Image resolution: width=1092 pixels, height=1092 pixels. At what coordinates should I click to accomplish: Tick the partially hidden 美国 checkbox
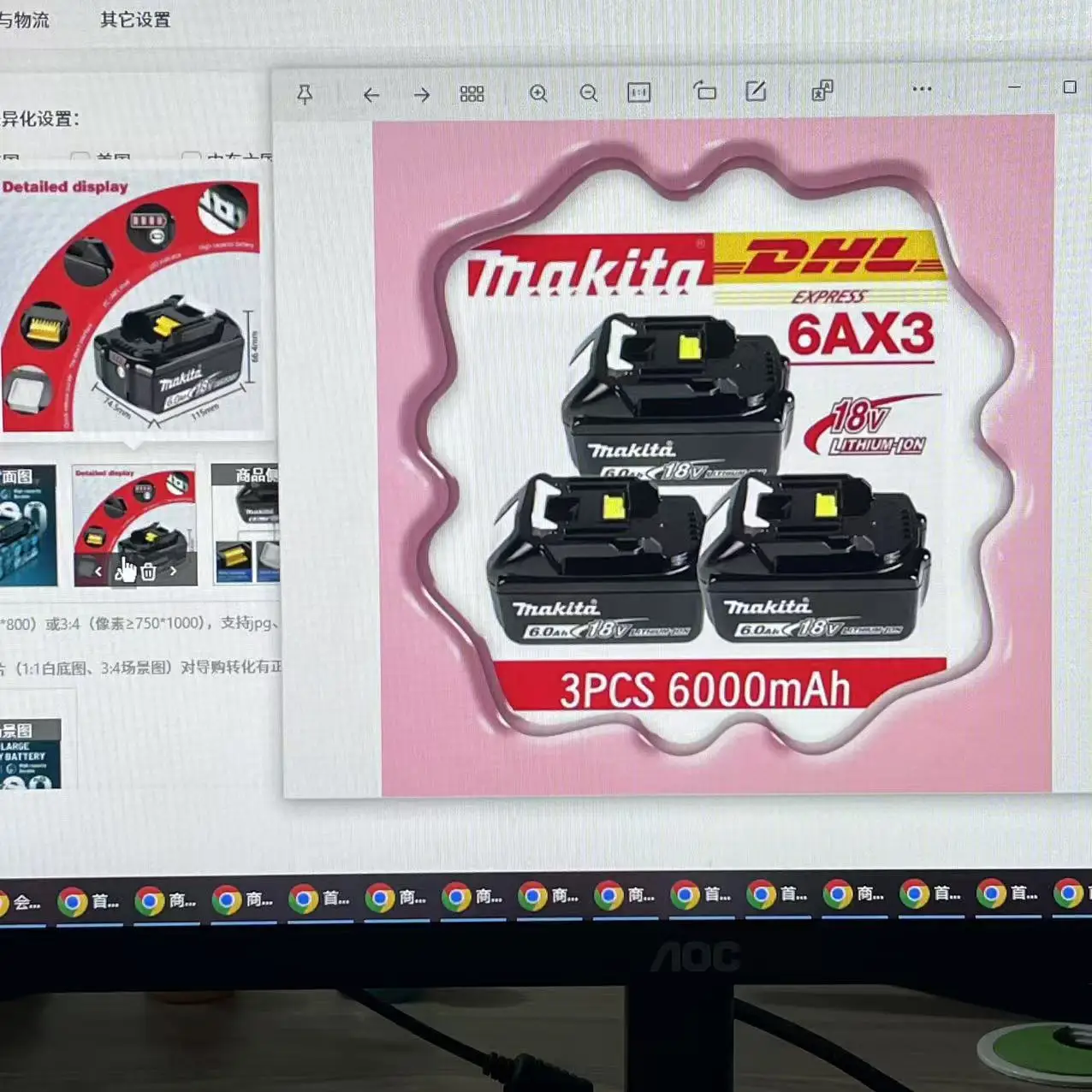click(80, 158)
